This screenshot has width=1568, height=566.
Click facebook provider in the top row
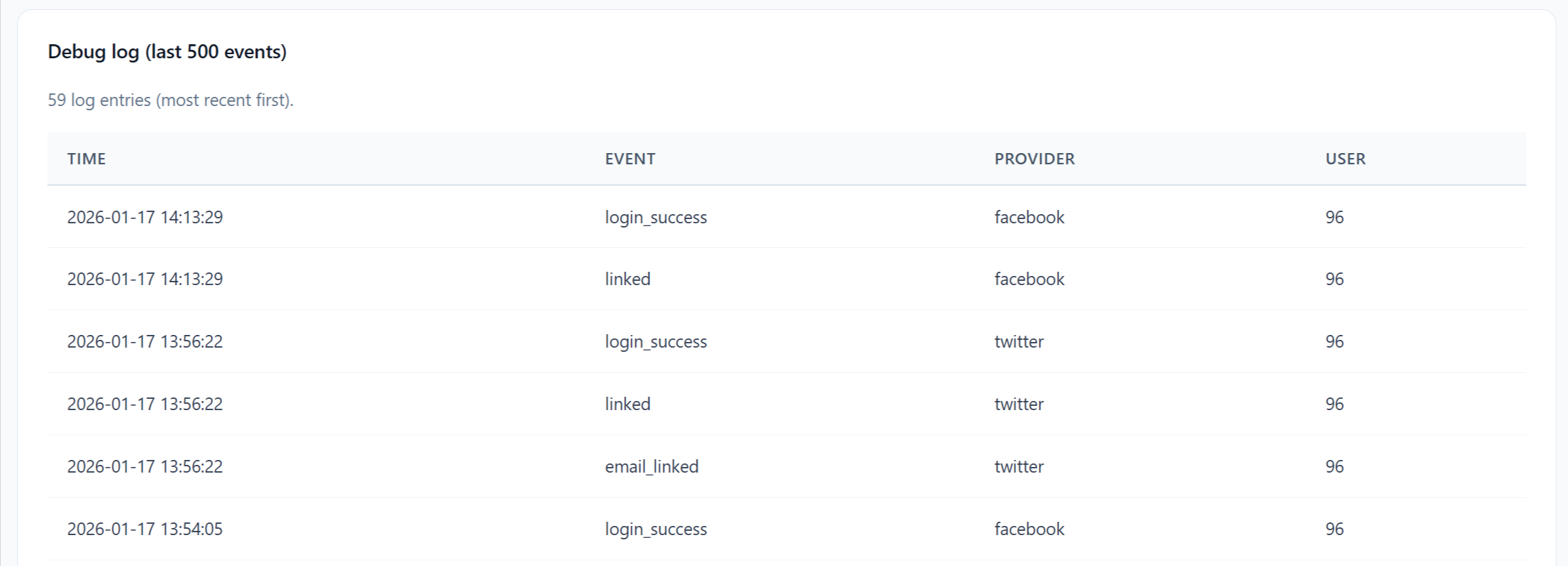pyautogui.click(x=1029, y=218)
